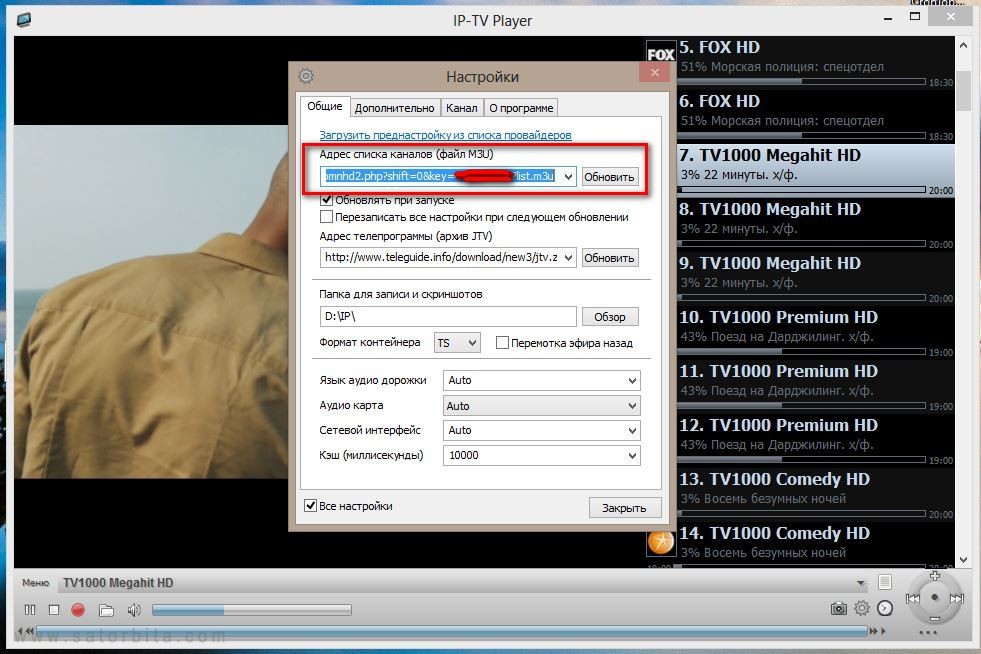The image size is (981, 654).
Task: Increase volume with plus on control wheel
Action: 935,575
